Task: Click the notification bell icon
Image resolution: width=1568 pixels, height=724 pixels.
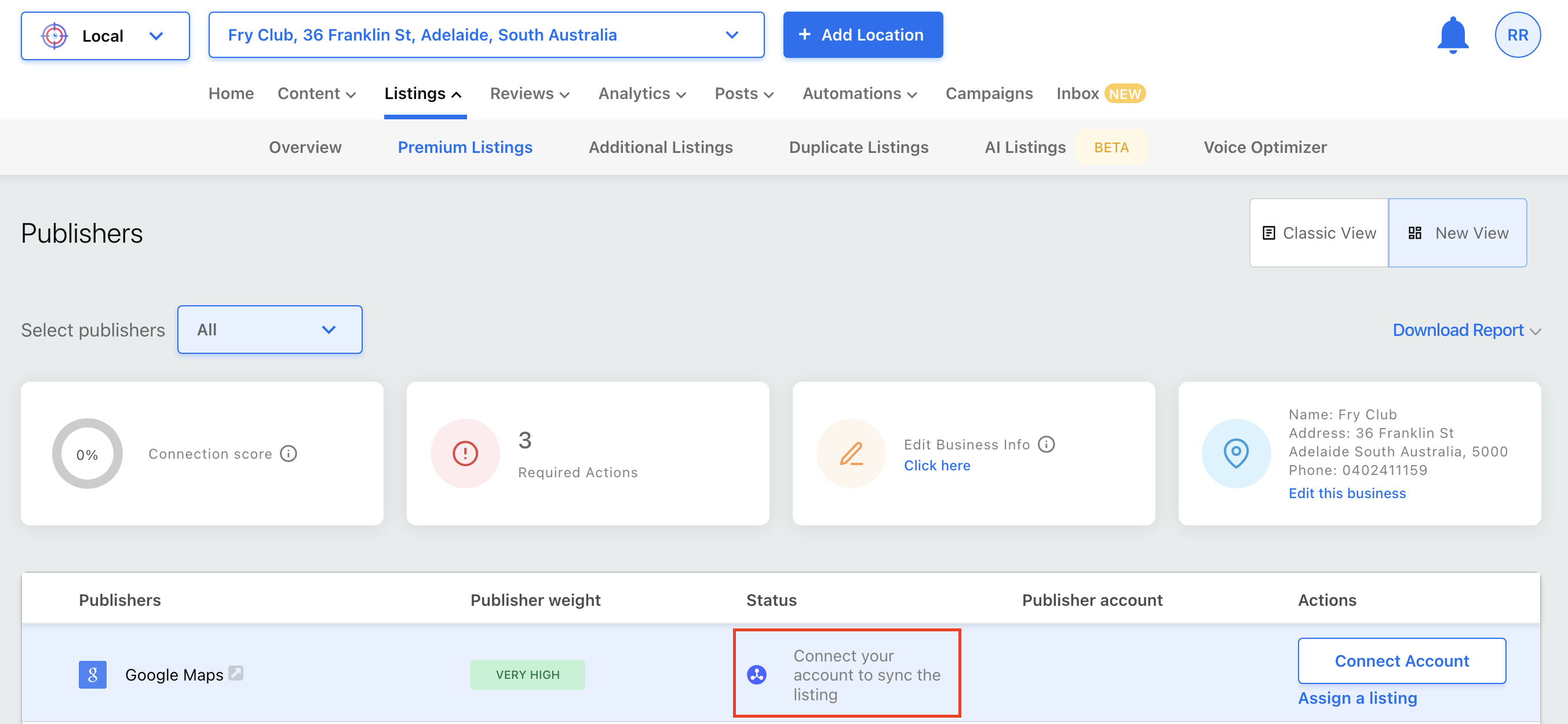Action: [1452, 35]
